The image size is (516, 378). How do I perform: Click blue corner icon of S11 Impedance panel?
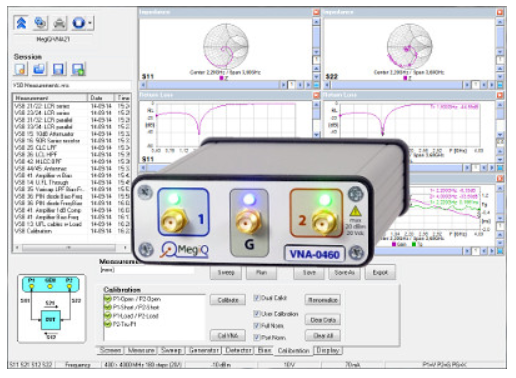[x=316, y=85]
